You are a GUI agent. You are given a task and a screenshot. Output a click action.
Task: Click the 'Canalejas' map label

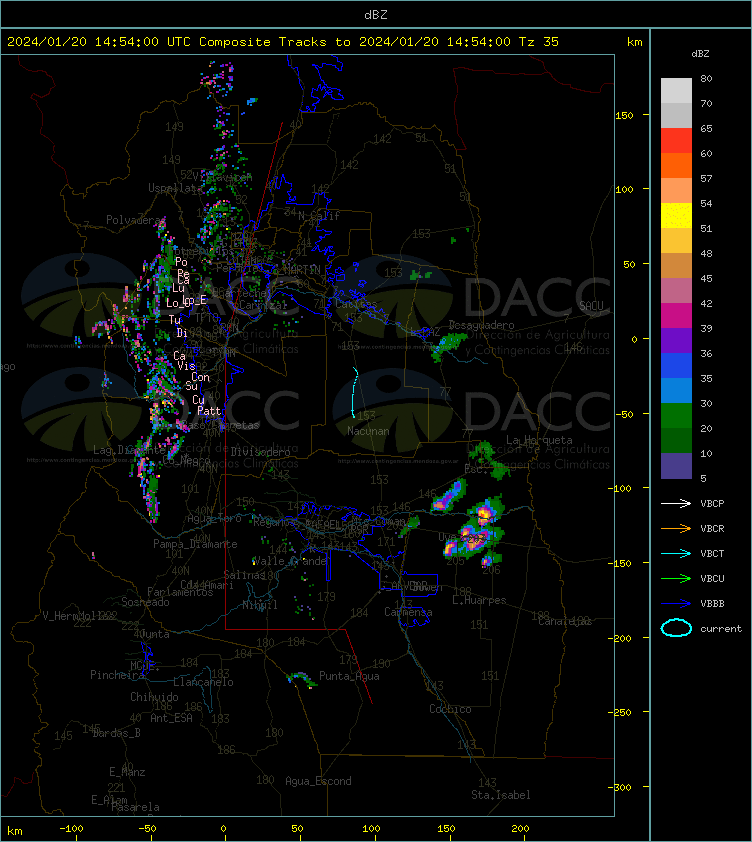pyautogui.click(x=565, y=621)
